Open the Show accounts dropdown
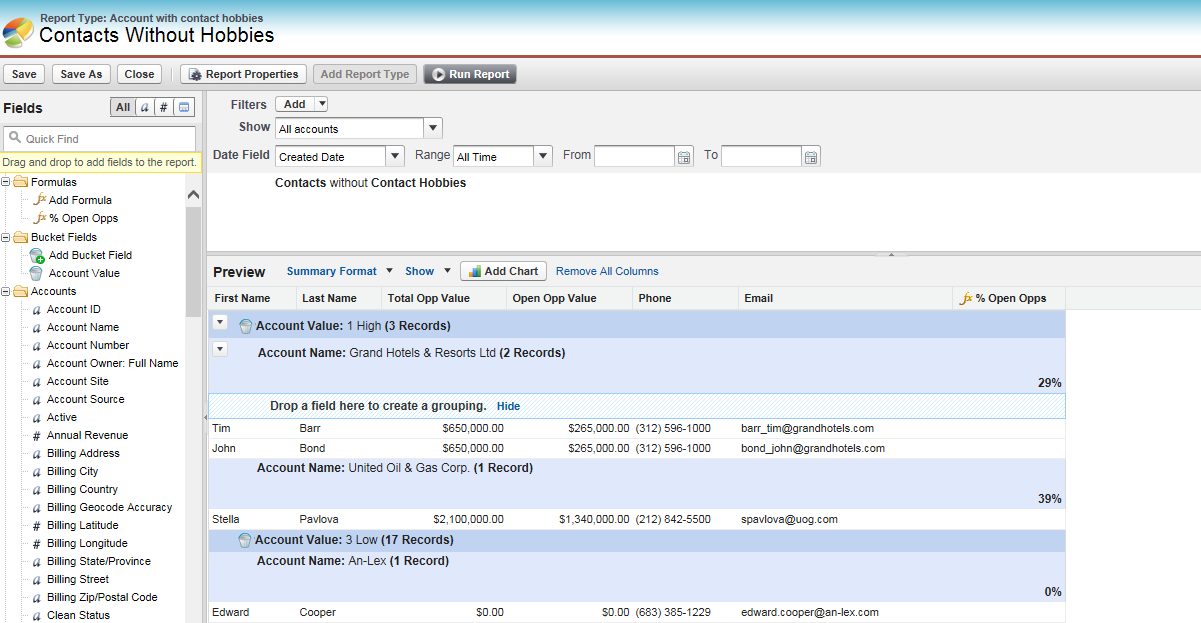The image size is (1201, 623). 433,128
